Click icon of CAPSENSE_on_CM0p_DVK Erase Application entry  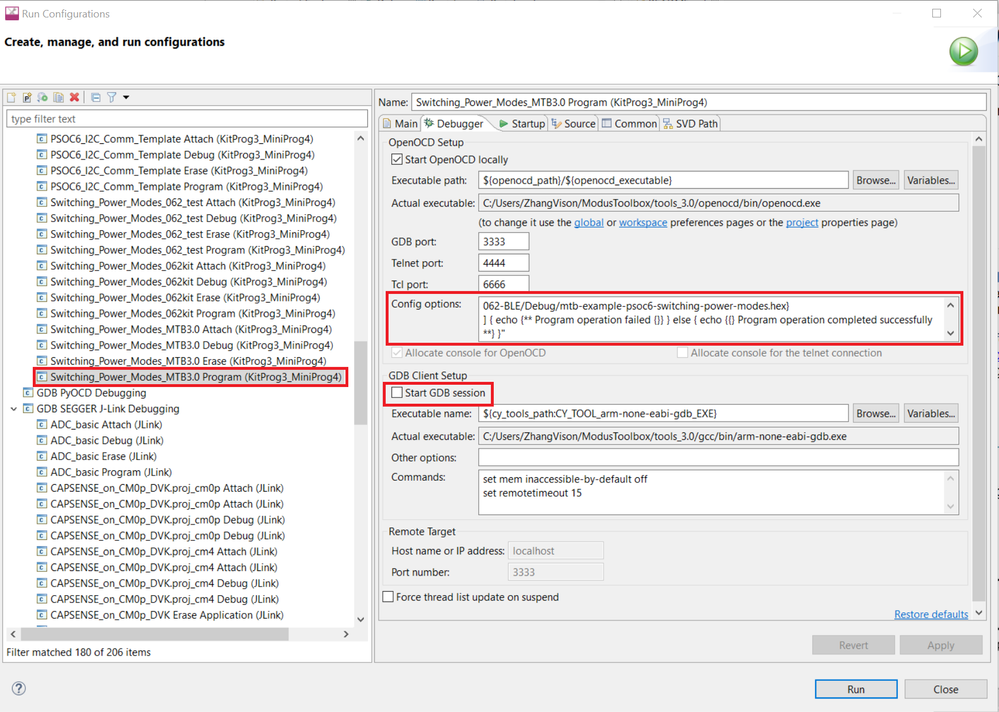pos(42,615)
